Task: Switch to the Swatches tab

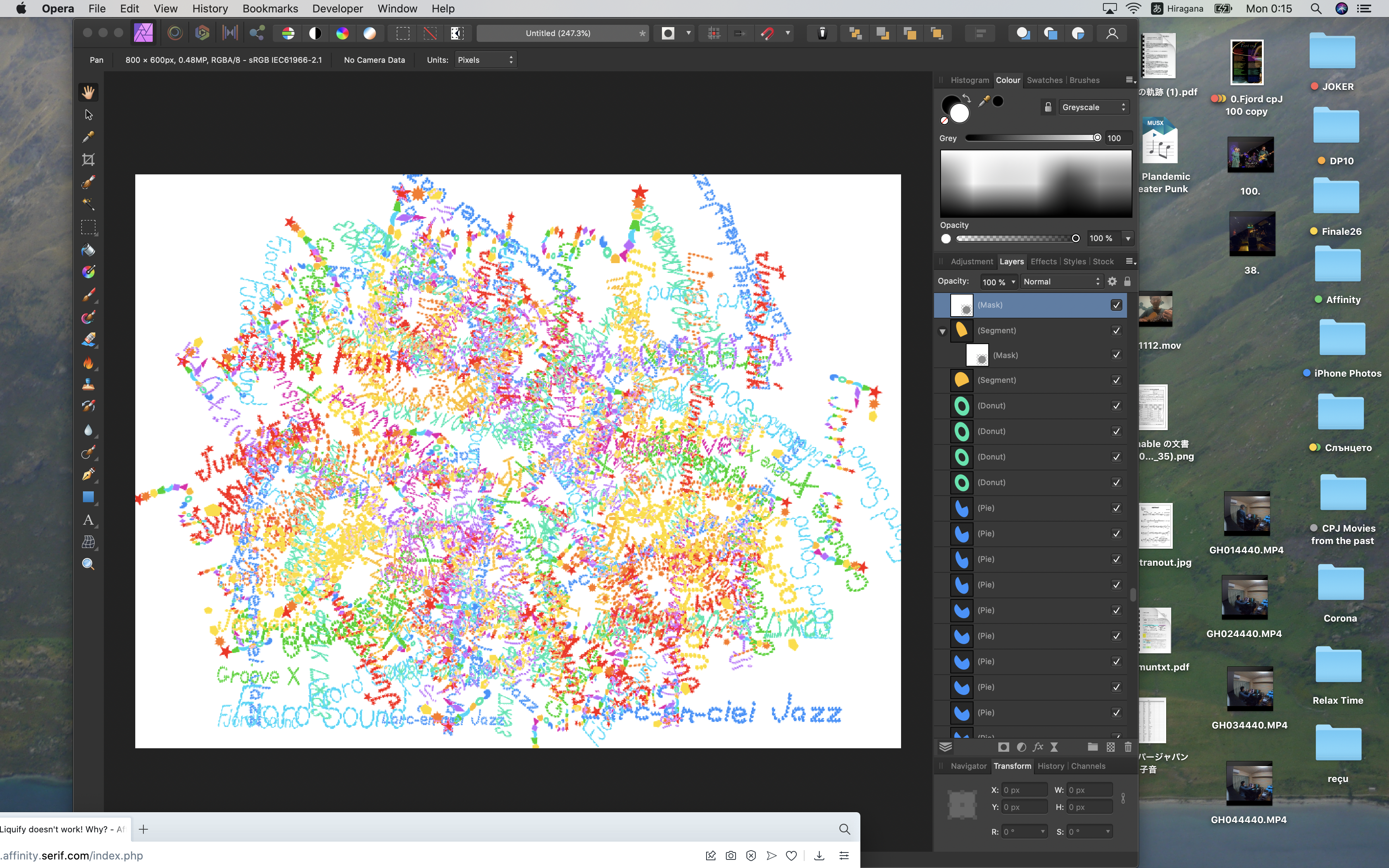Action: pyautogui.click(x=1044, y=80)
